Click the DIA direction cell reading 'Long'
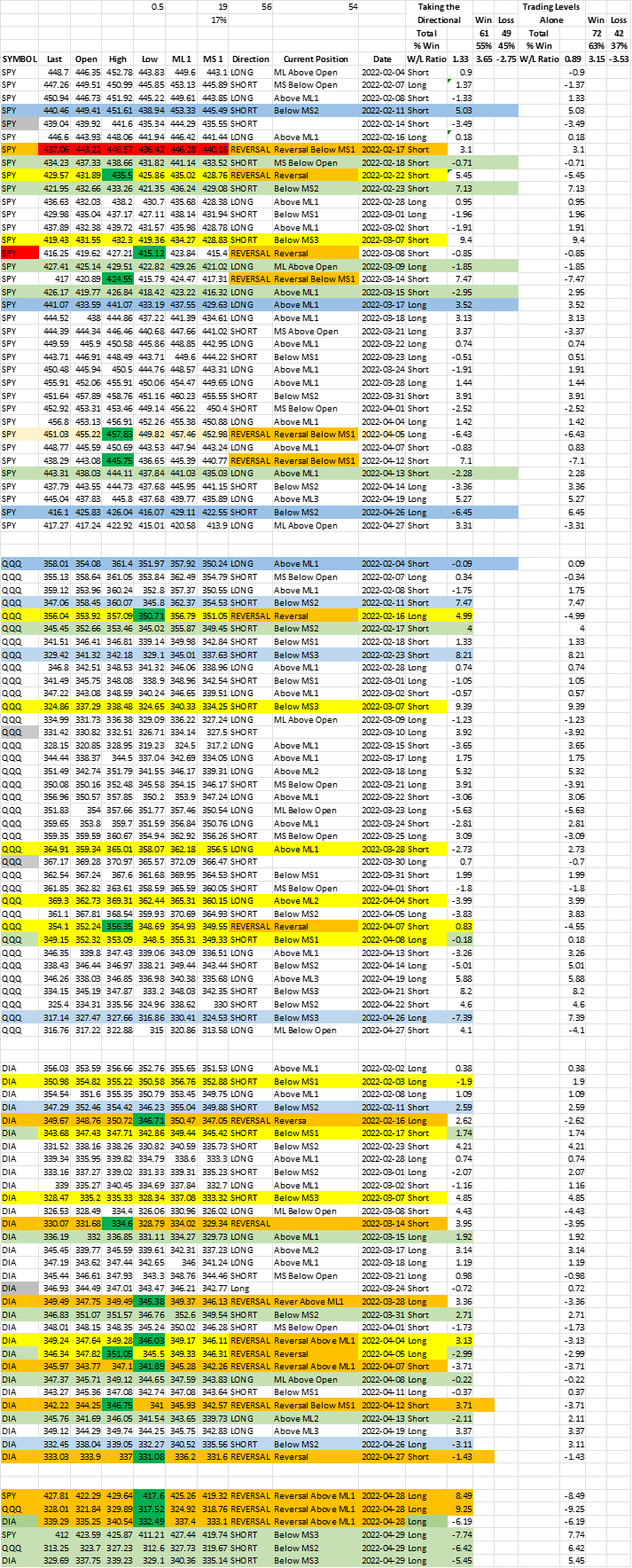The height and width of the screenshot is (1568, 632). 251,1289
